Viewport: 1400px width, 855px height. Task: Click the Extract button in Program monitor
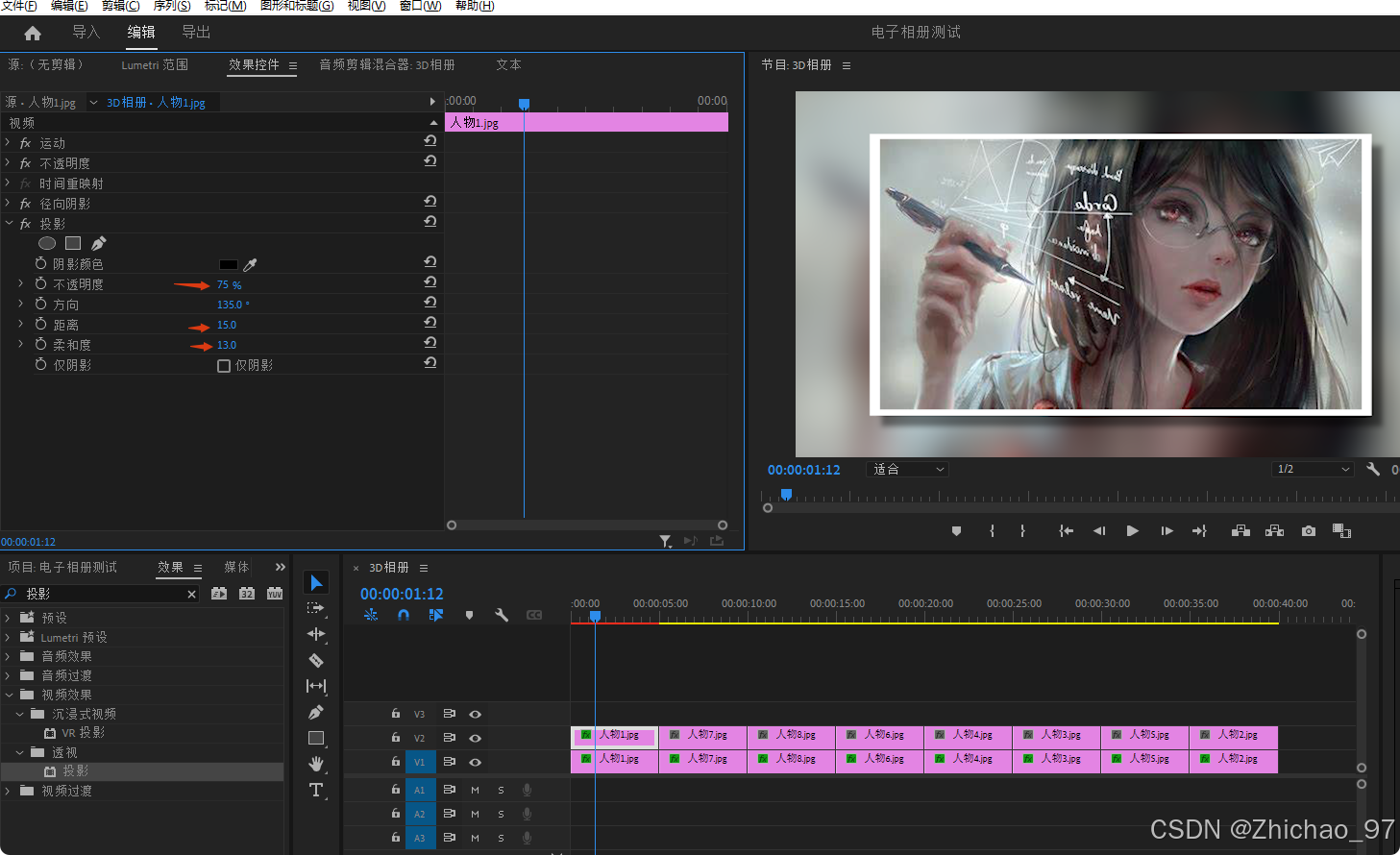1275,531
